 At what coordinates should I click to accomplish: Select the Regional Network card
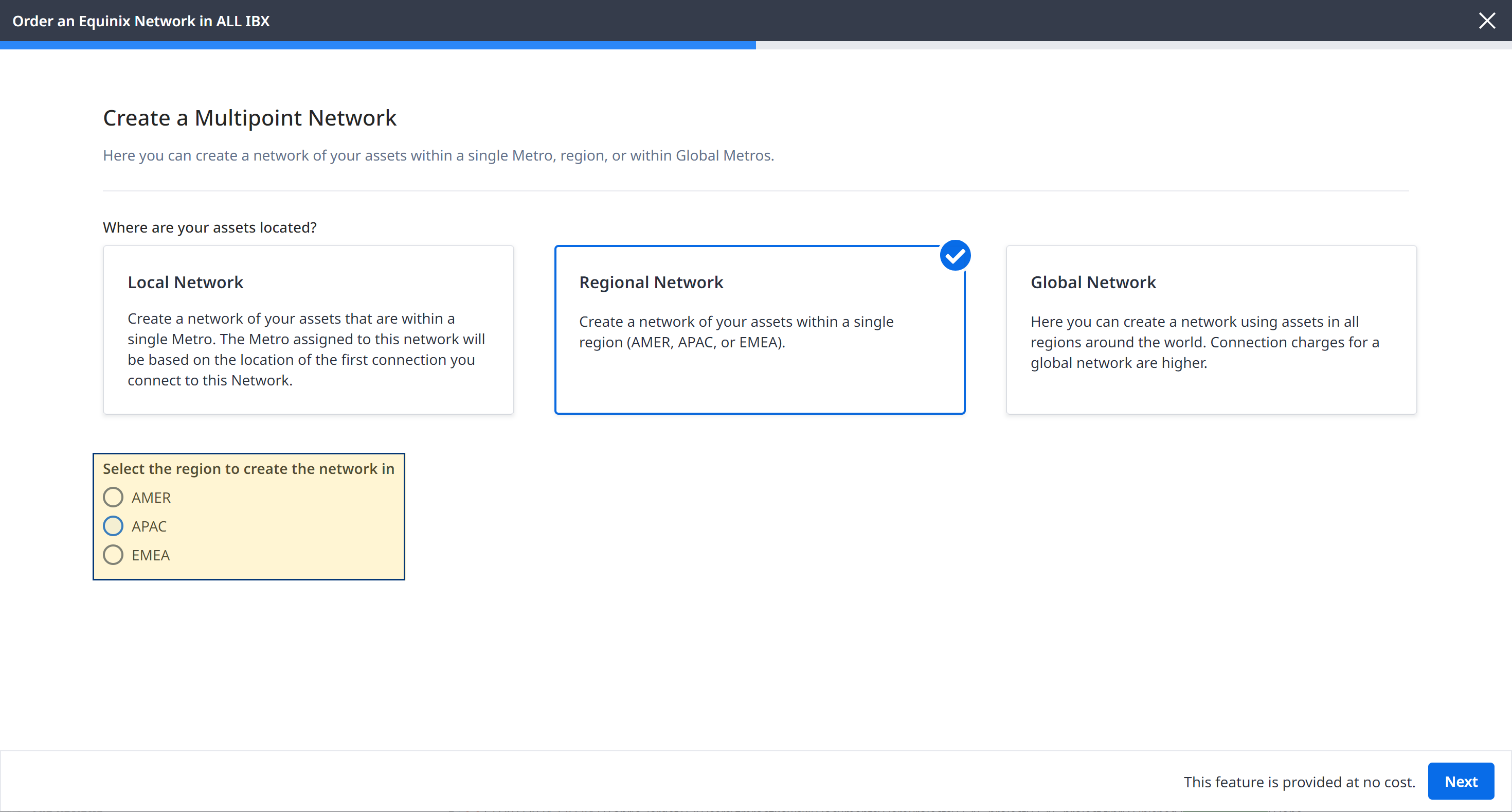pyautogui.click(x=760, y=330)
